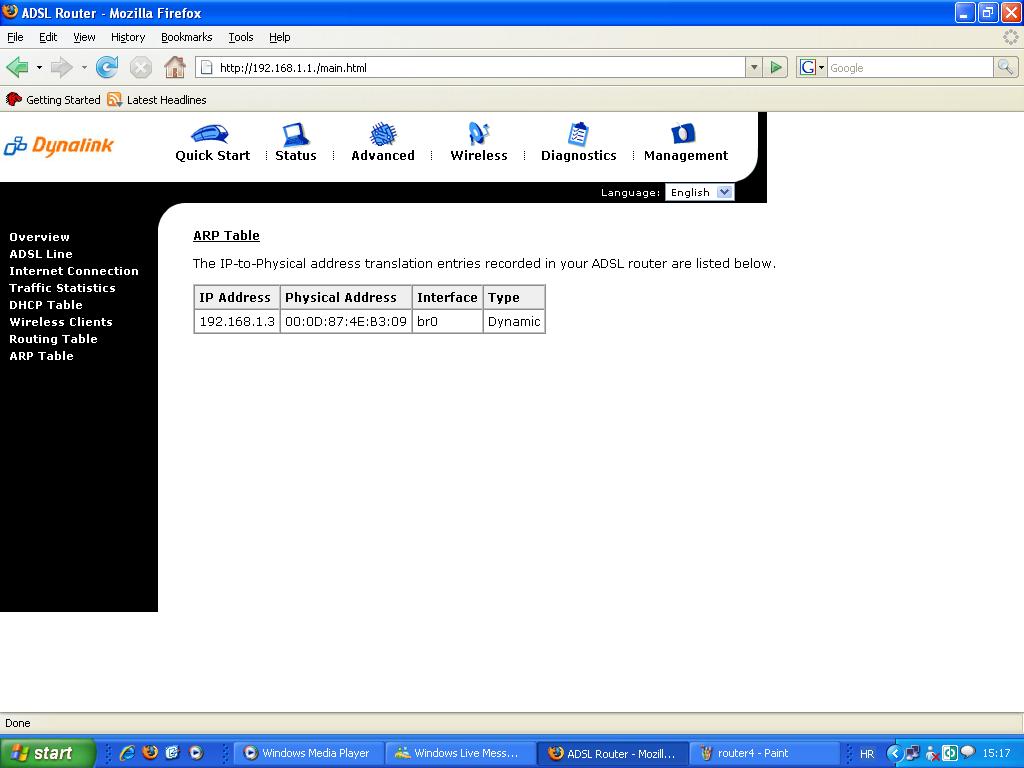Screen dimensions: 1024x768
Task: Click the IP Address column header
Action: coord(237,297)
